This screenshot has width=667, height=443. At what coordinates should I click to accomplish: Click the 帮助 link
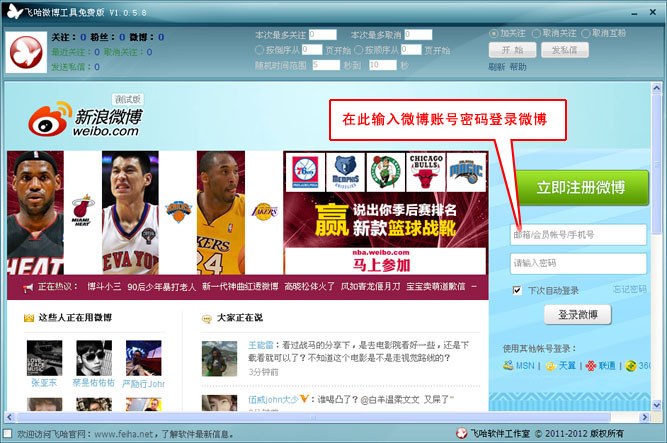[x=518, y=67]
